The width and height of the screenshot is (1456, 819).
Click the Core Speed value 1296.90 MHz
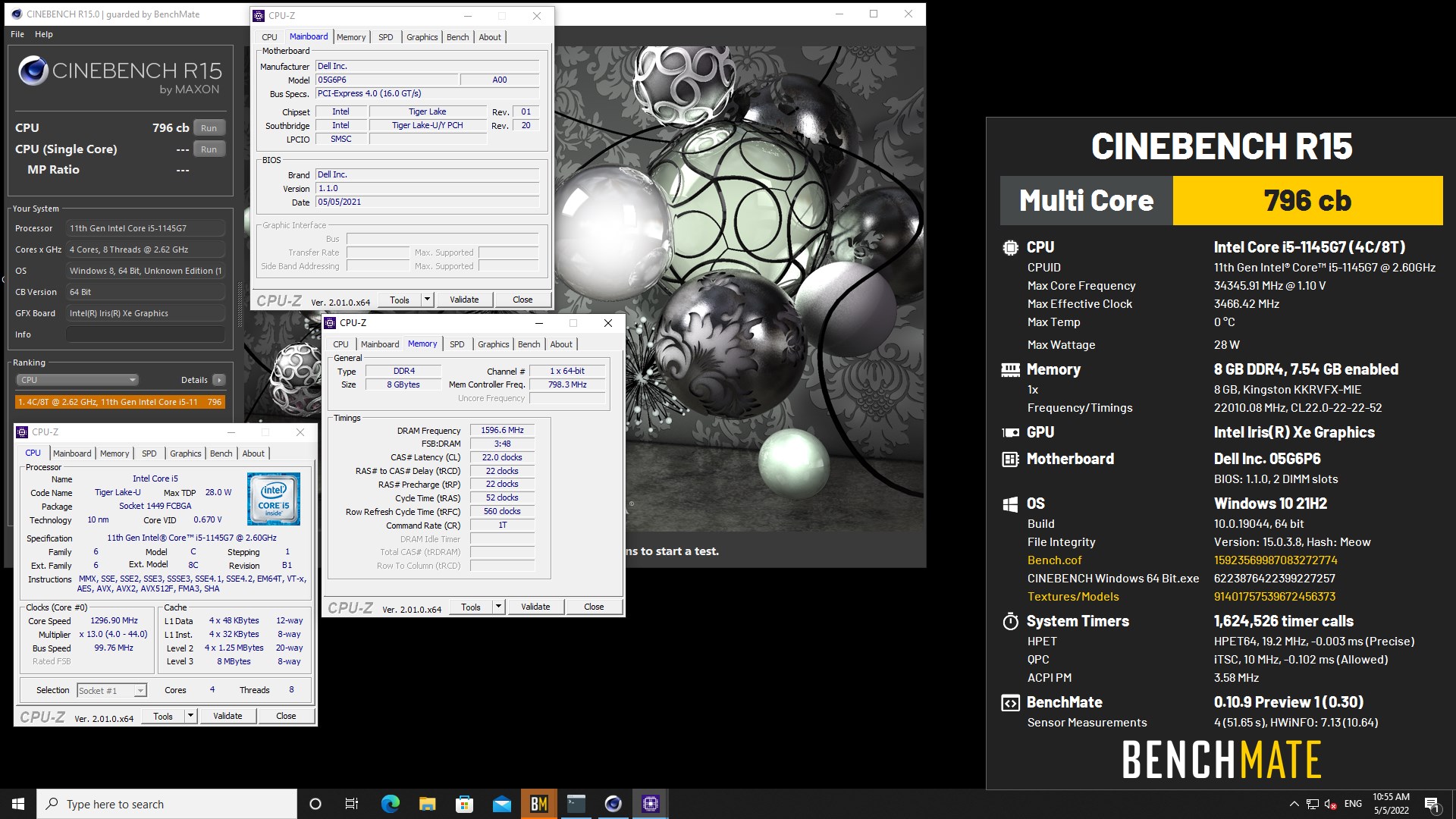[x=114, y=620]
